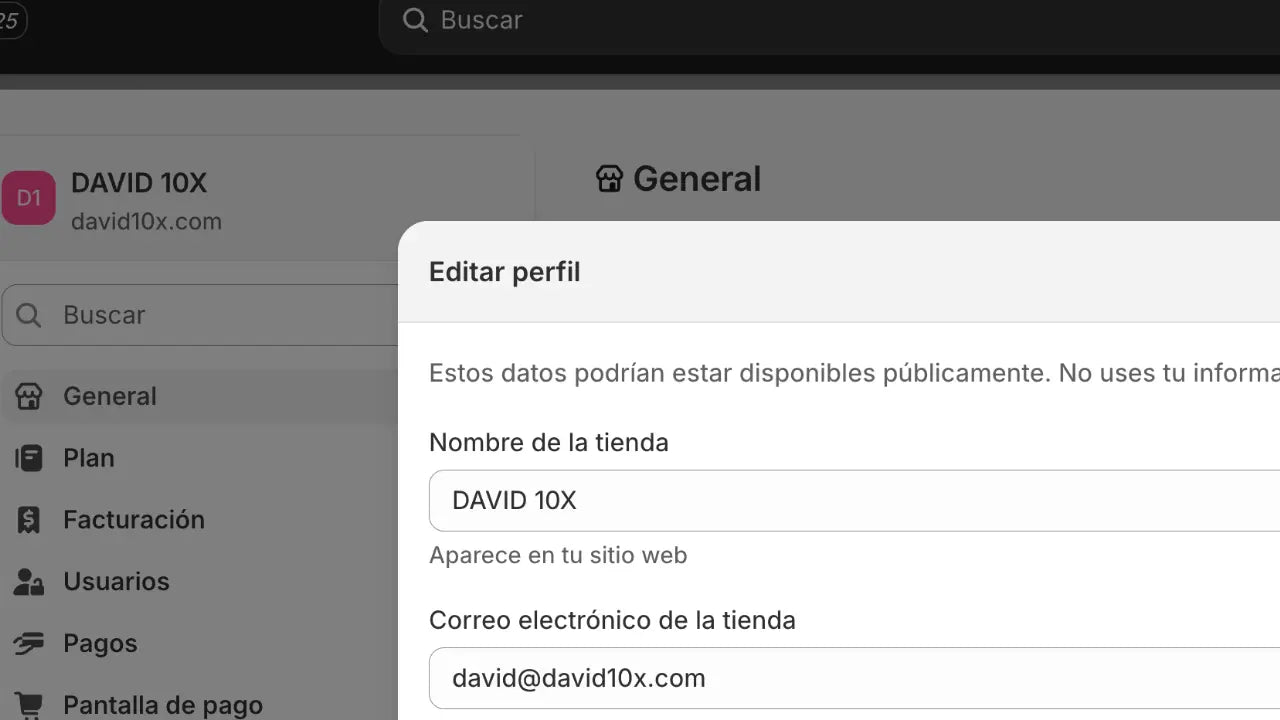Click the Usuarios people icon
The image size is (1280, 720).
click(29, 581)
